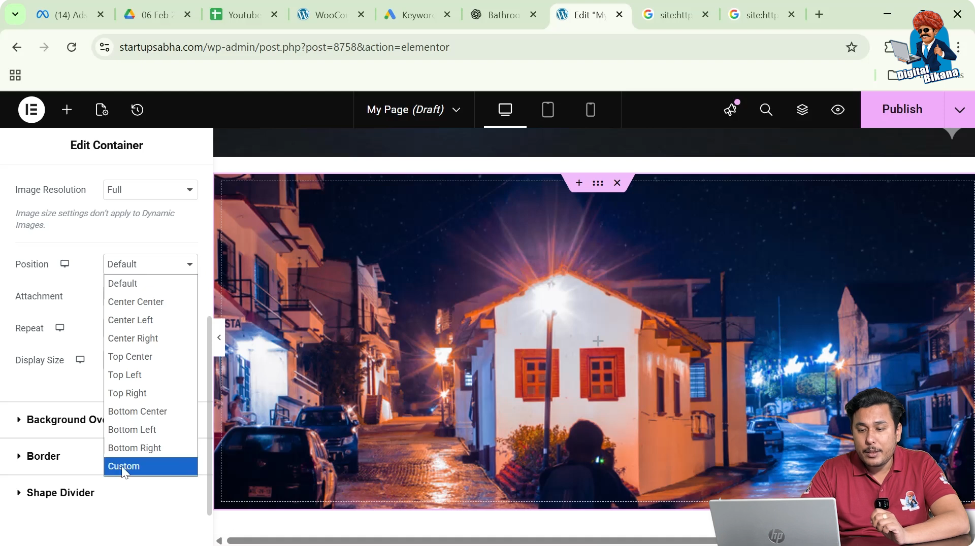Viewport: 975px width, 546px height.
Task: Toggle the Display Size responsive device icon
Action: (80, 360)
